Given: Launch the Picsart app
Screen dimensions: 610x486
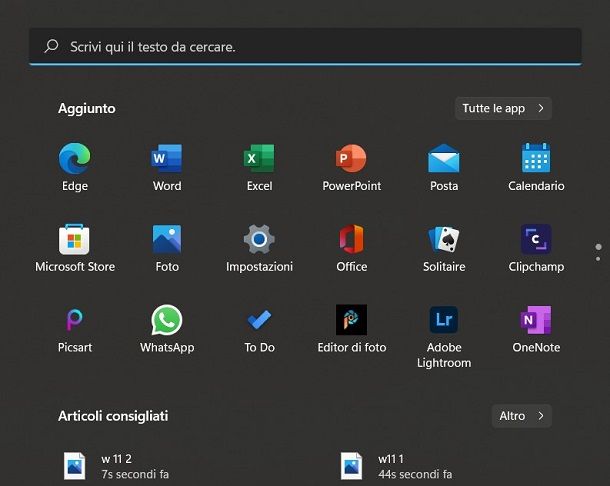Looking at the screenshot, I should coord(75,329).
